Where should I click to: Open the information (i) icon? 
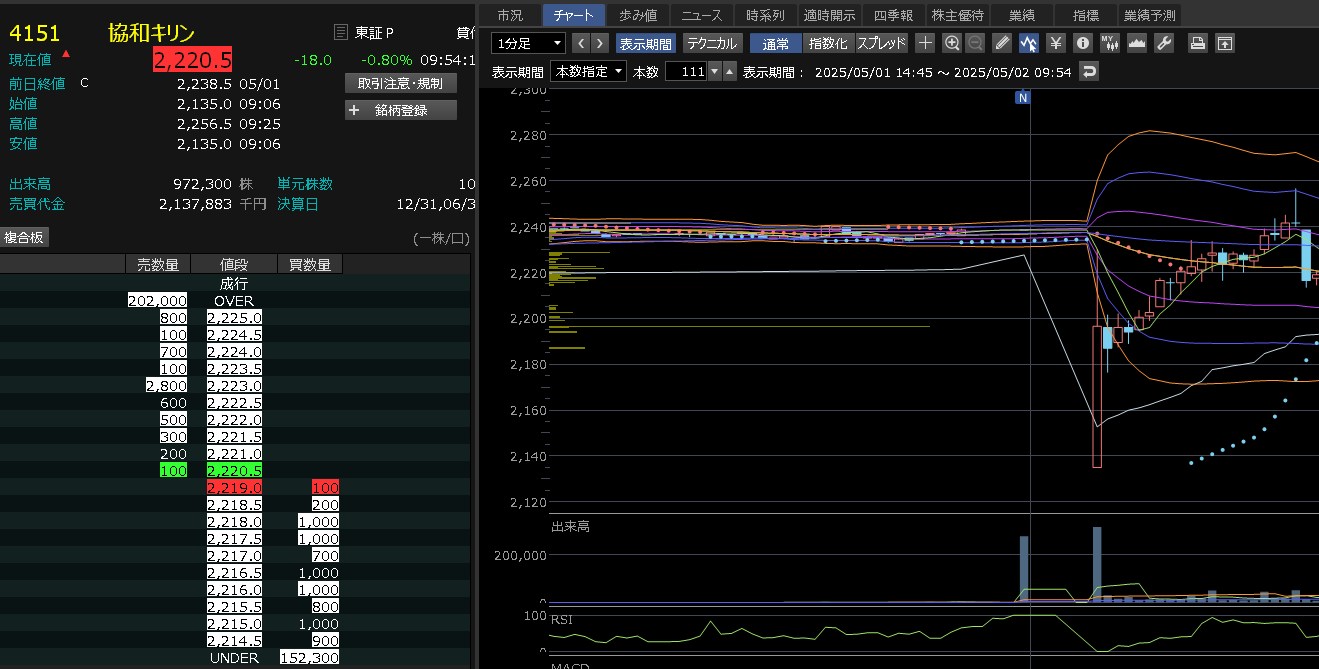tap(1082, 43)
